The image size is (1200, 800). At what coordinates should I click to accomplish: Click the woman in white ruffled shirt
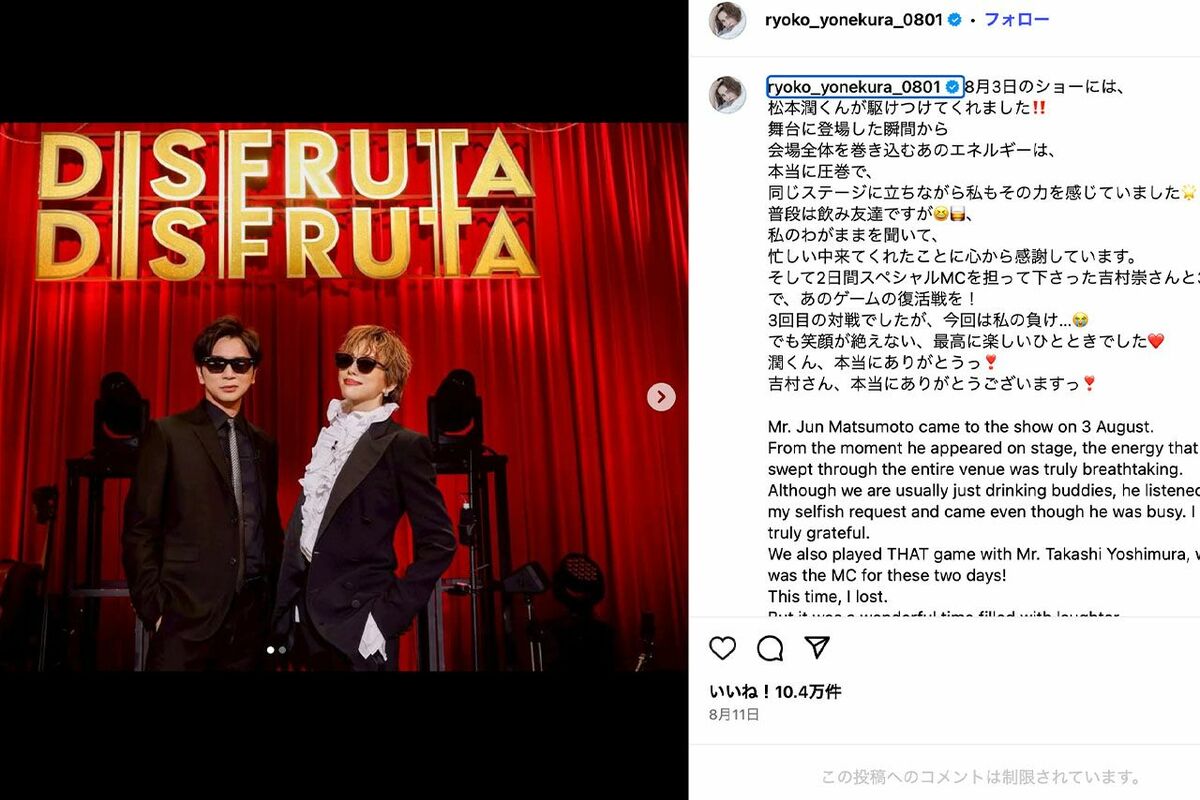pos(365,500)
